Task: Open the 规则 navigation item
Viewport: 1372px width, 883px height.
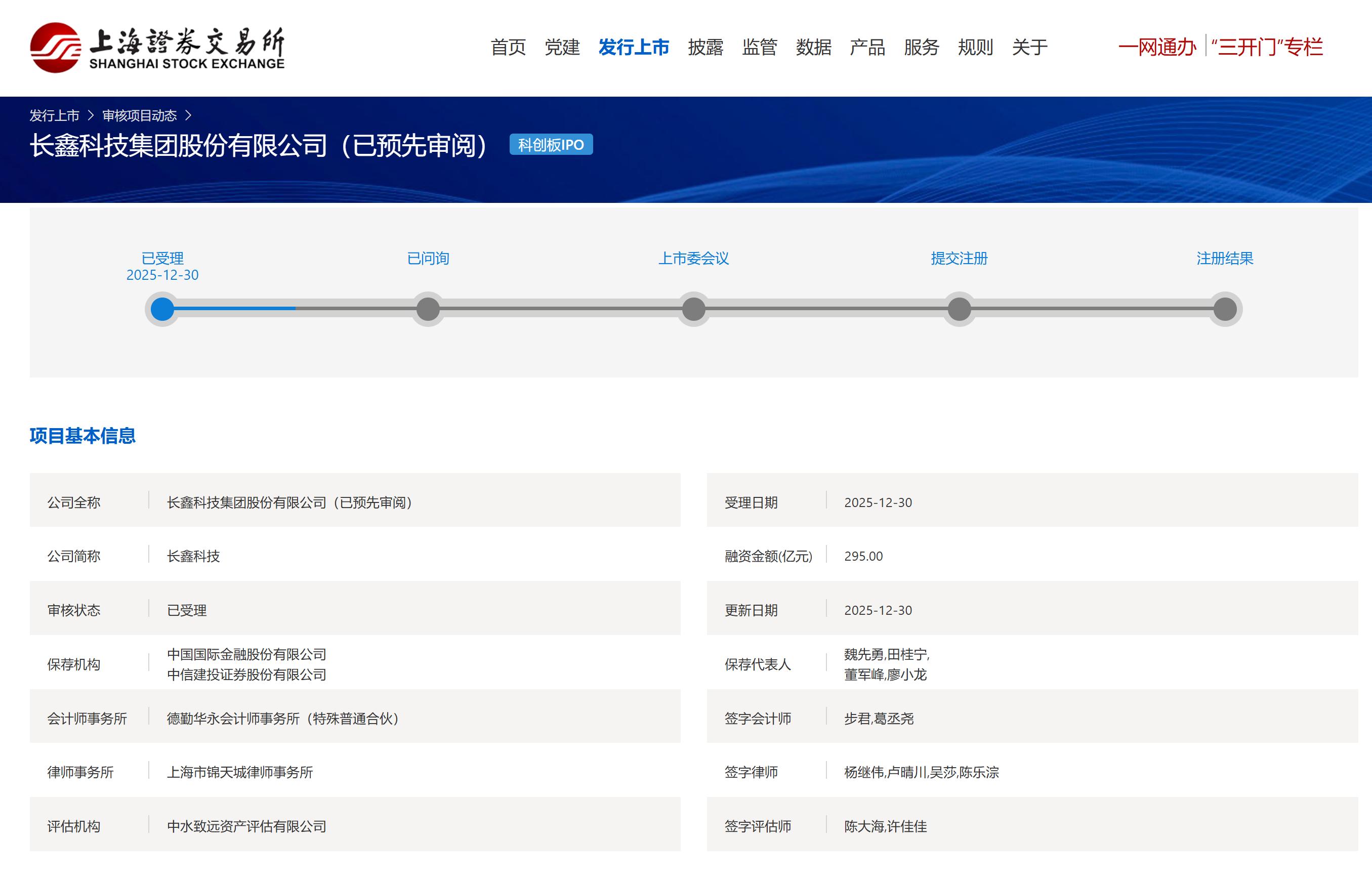Action: point(975,47)
